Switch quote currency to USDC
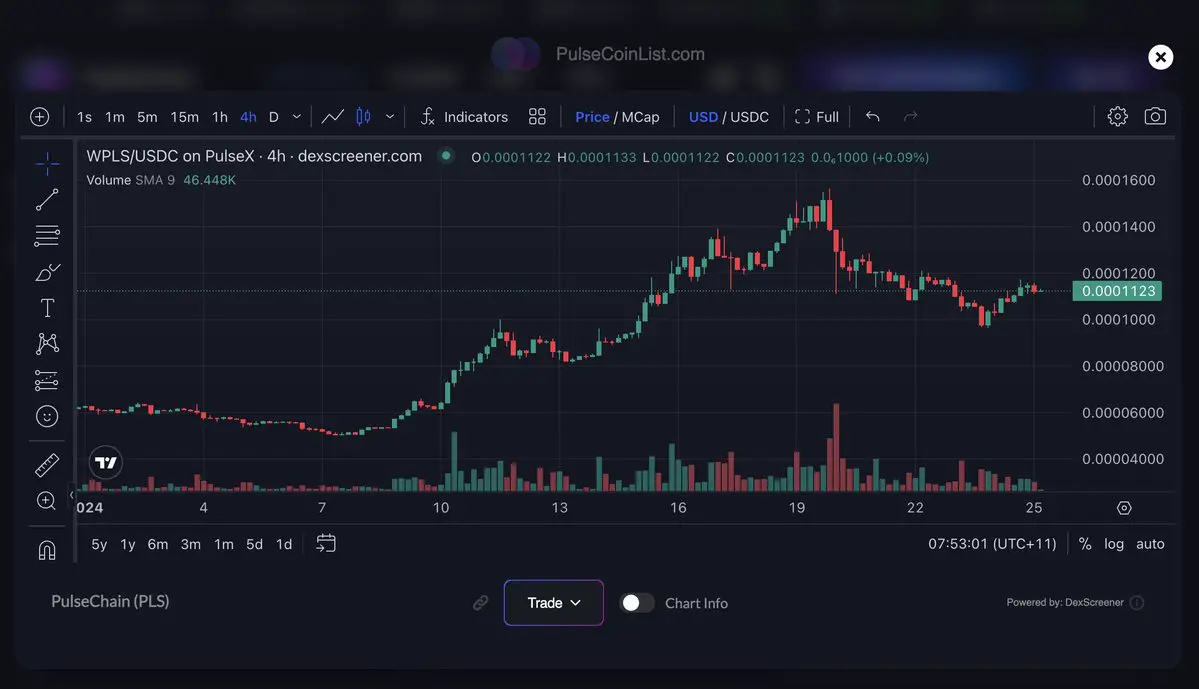The width and height of the screenshot is (1199, 689). [749, 117]
